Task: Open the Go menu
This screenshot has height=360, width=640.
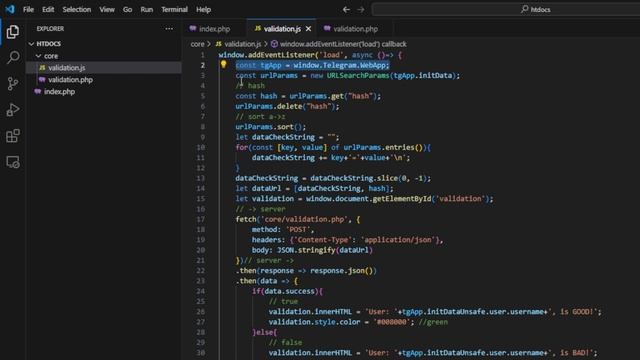Action: click(127, 9)
